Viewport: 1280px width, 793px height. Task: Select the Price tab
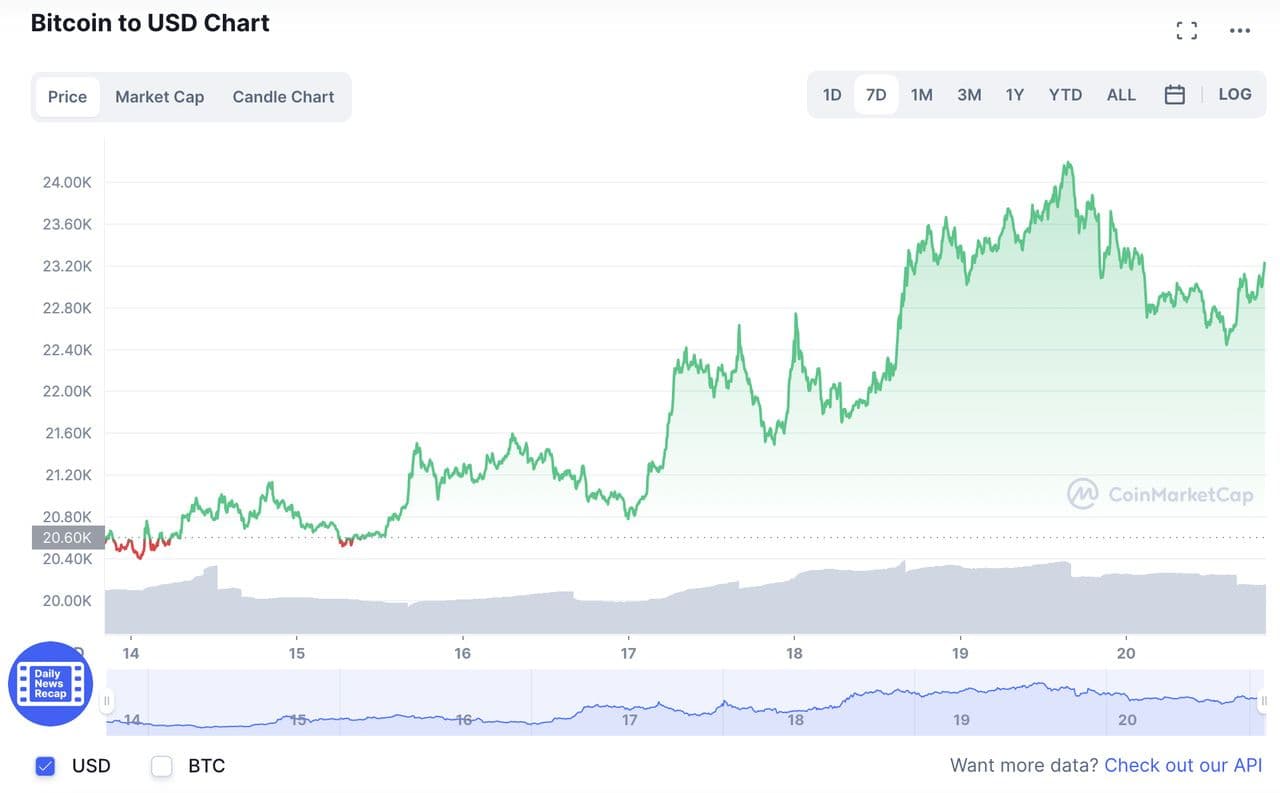(x=67, y=97)
